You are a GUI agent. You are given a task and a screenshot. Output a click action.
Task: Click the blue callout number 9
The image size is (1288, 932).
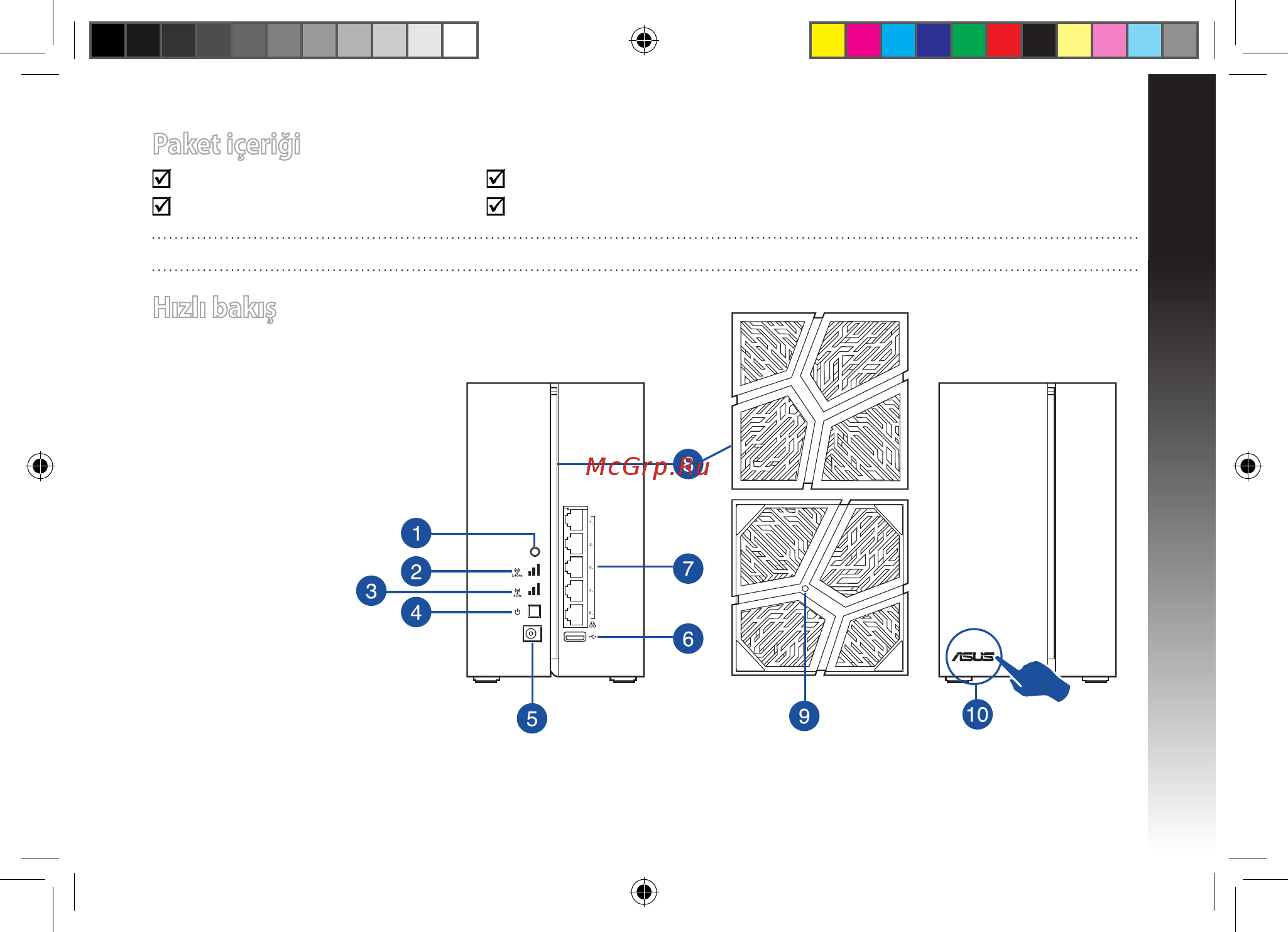coord(804,716)
